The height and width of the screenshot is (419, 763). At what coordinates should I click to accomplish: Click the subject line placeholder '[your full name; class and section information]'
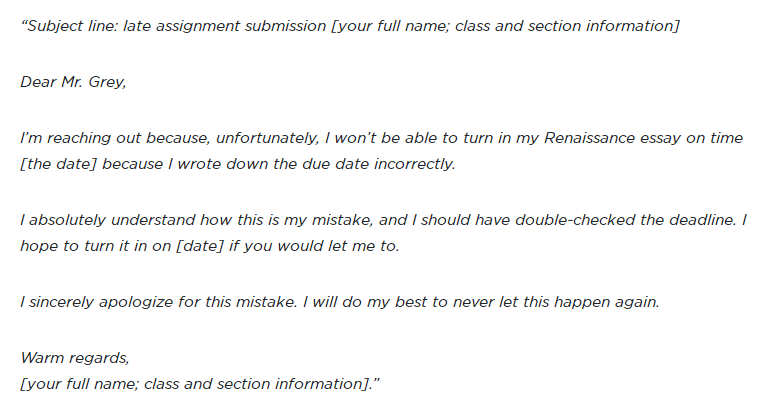pos(505,26)
